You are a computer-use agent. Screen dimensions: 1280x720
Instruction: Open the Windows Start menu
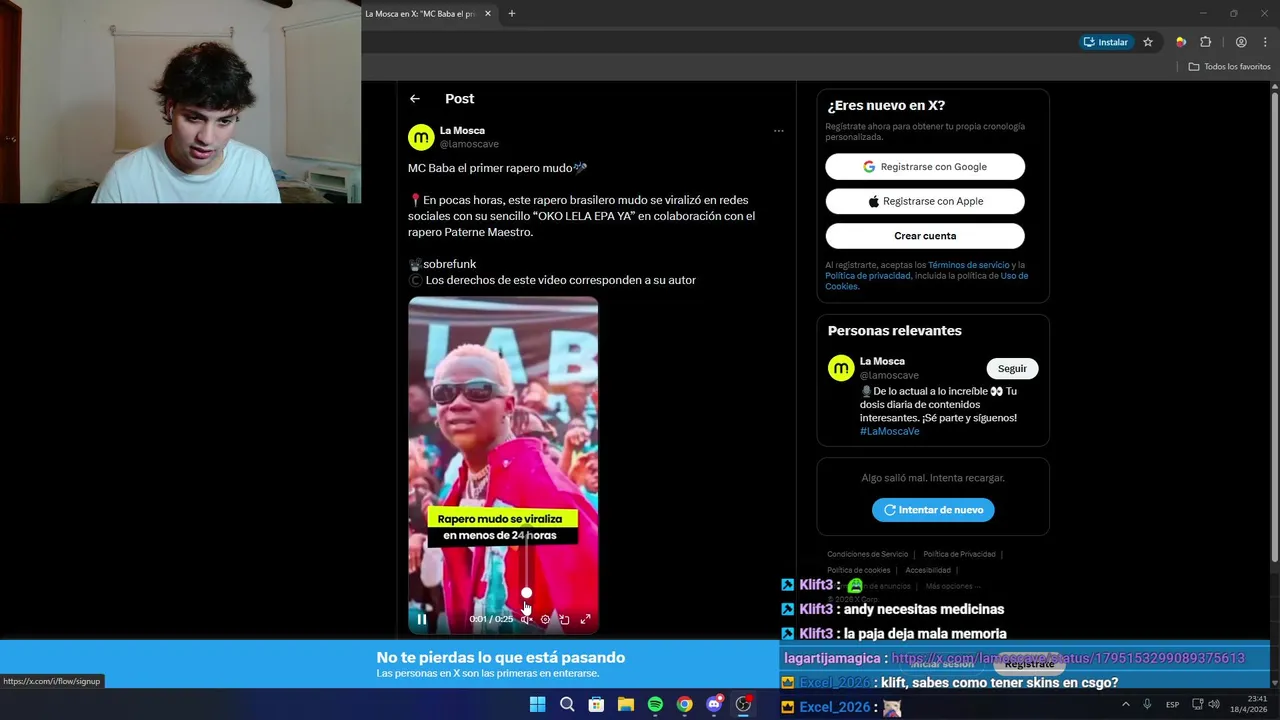pos(537,705)
